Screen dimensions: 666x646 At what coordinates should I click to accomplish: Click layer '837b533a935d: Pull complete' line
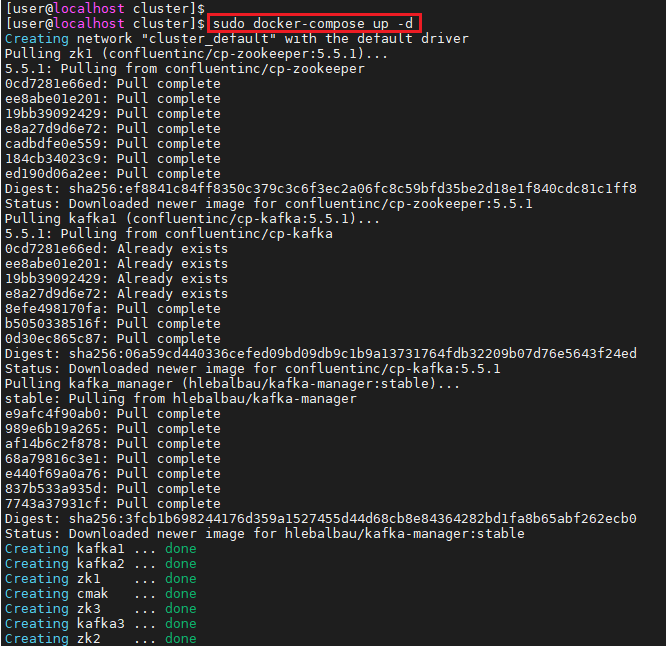coord(113,489)
